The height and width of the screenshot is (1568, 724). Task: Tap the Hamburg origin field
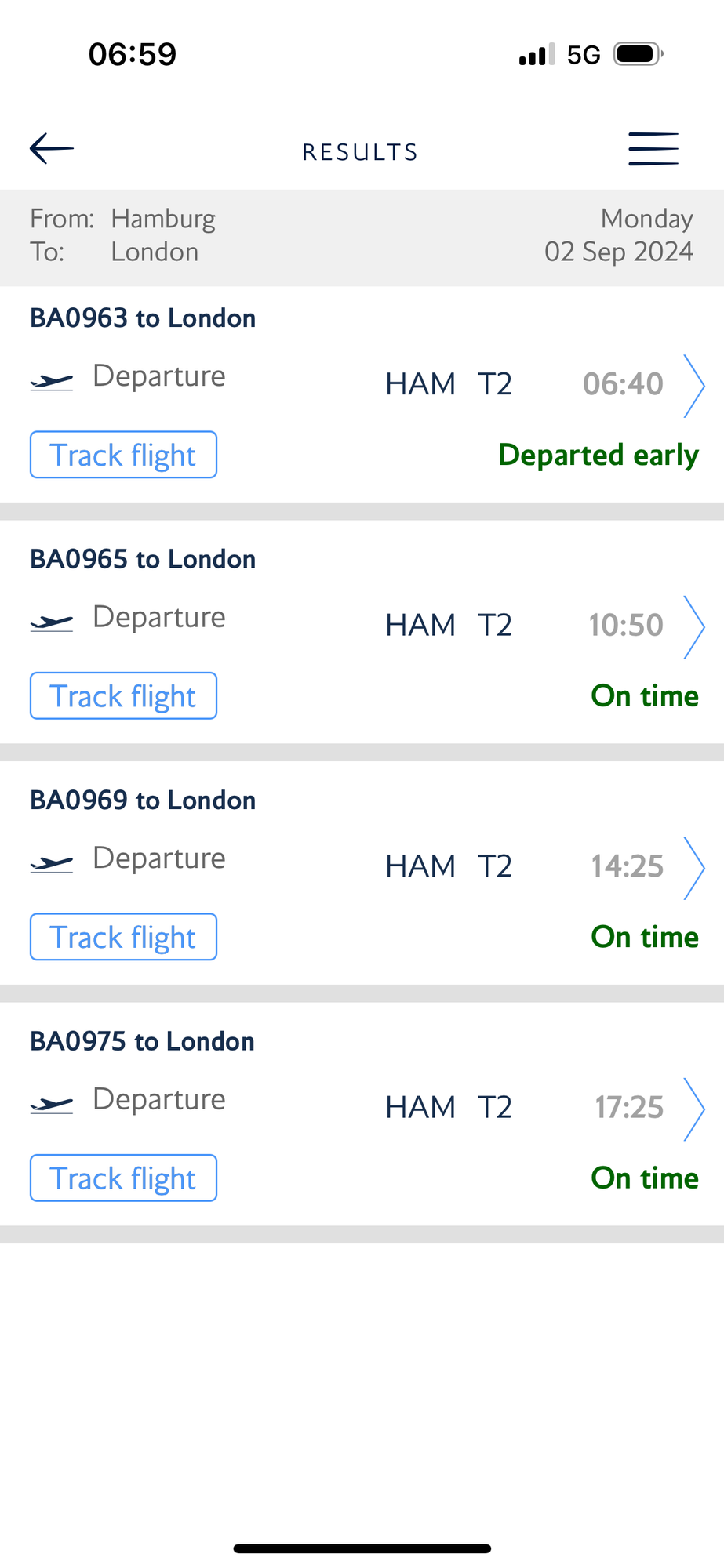[163, 219]
